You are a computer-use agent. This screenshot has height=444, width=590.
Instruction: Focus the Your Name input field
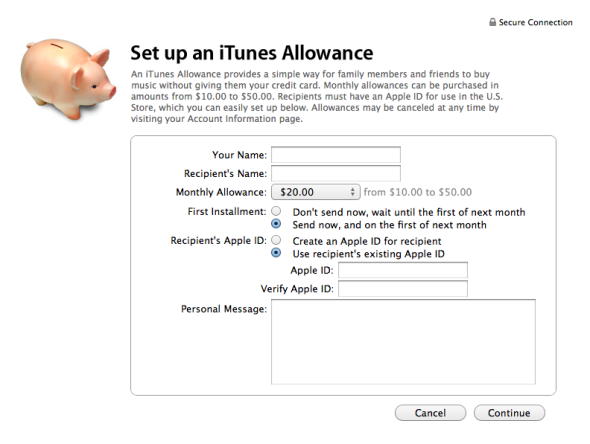[x=336, y=155]
